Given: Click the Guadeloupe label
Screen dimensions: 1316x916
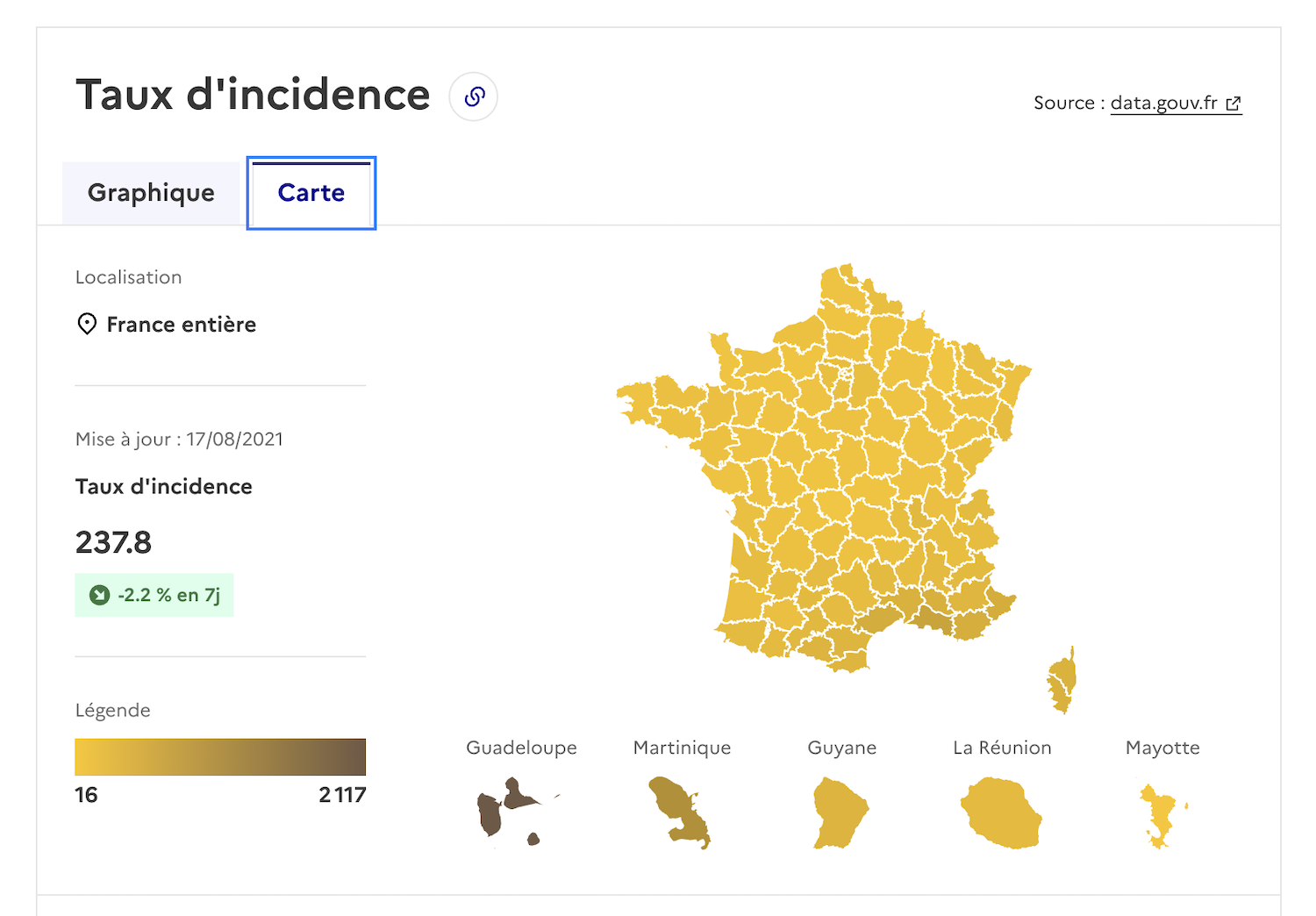Looking at the screenshot, I should [x=521, y=748].
